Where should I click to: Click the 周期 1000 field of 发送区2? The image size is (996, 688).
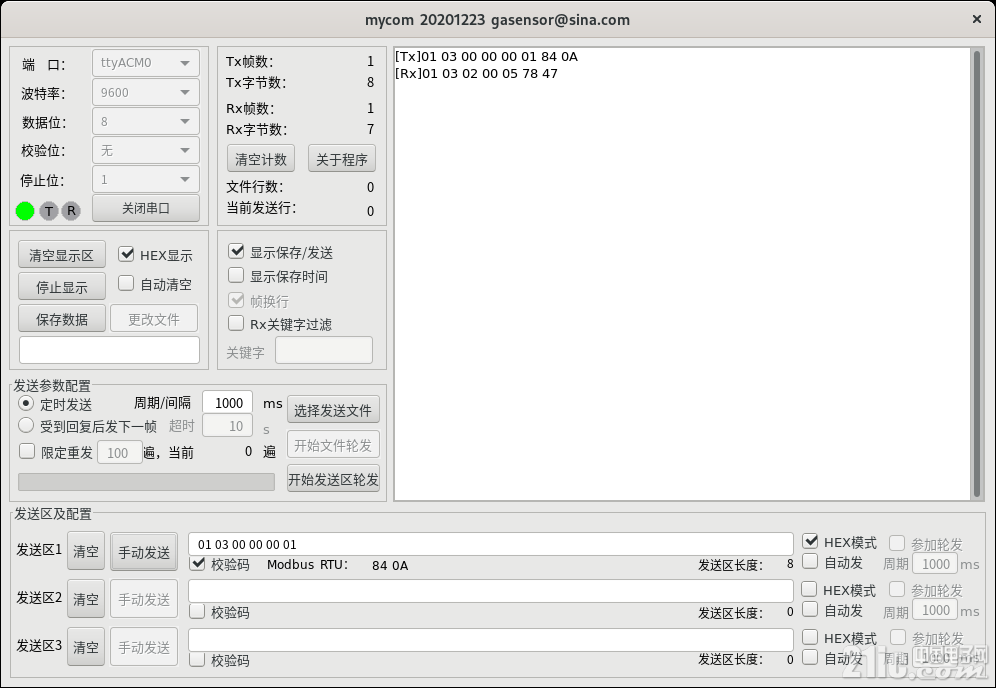point(935,610)
